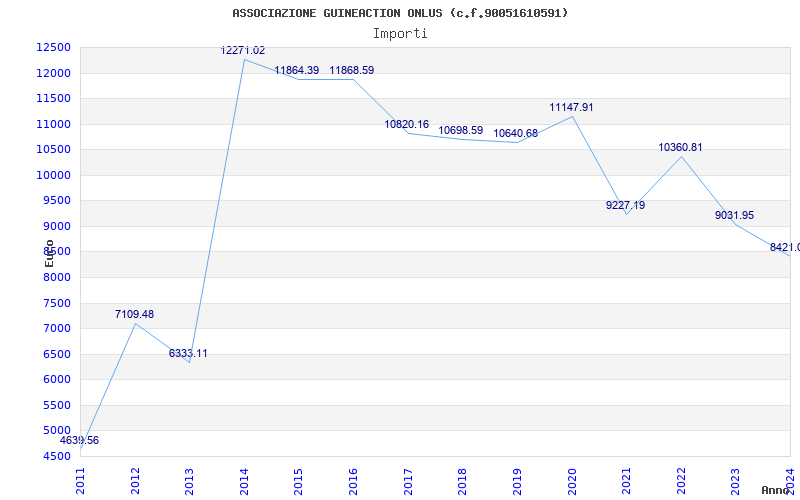The image size is (800, 500).
Task: Select data label 9227.19
Action: click(626, 206)
